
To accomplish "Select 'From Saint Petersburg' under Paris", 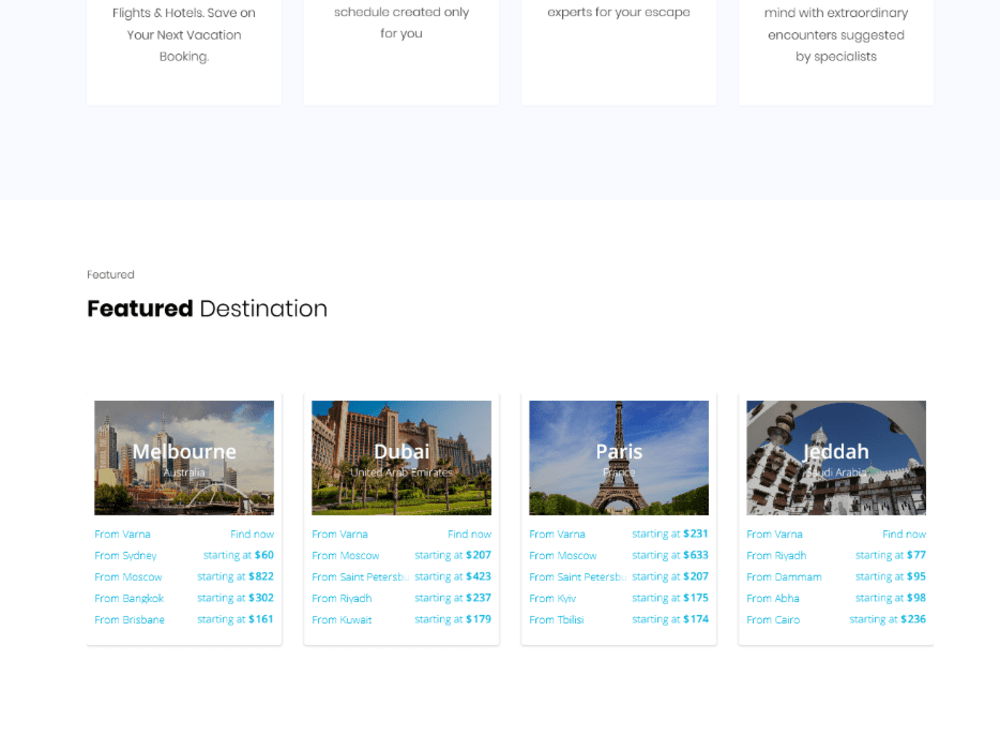I will [578, 577].
